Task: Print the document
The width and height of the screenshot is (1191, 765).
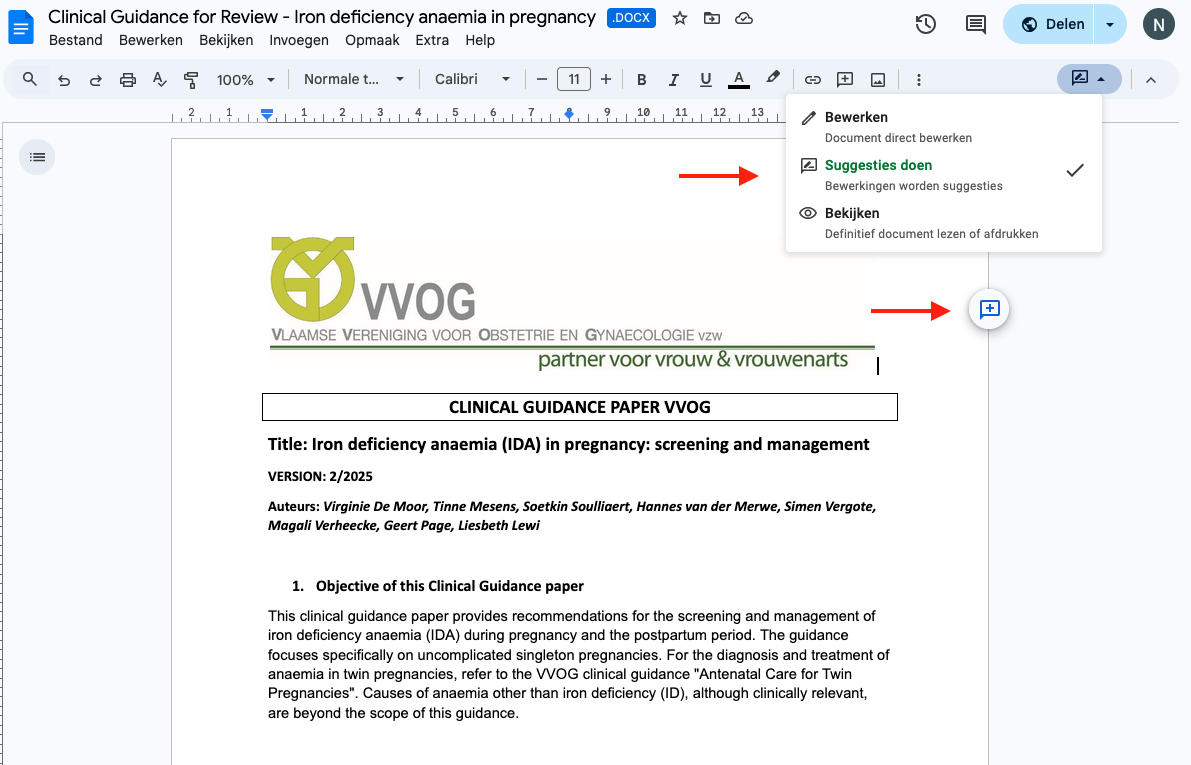Action: (128, 80)
